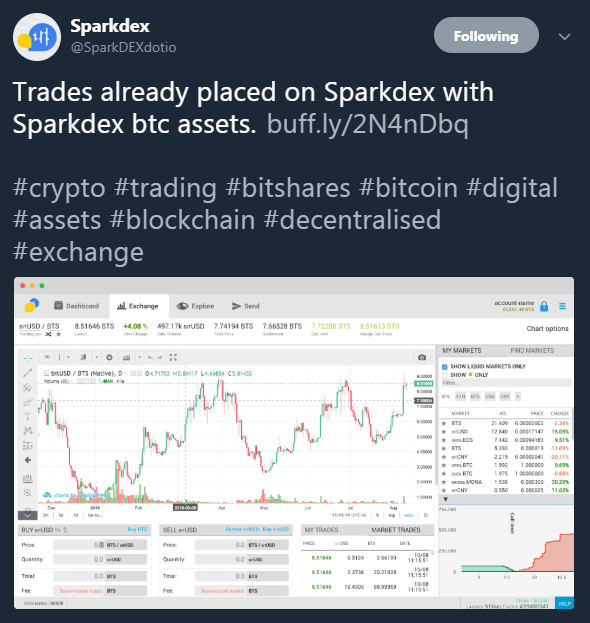Click the camera snapshot icon on chart
The height and width of the screenshot is (623, 590).
click(422, 358)
